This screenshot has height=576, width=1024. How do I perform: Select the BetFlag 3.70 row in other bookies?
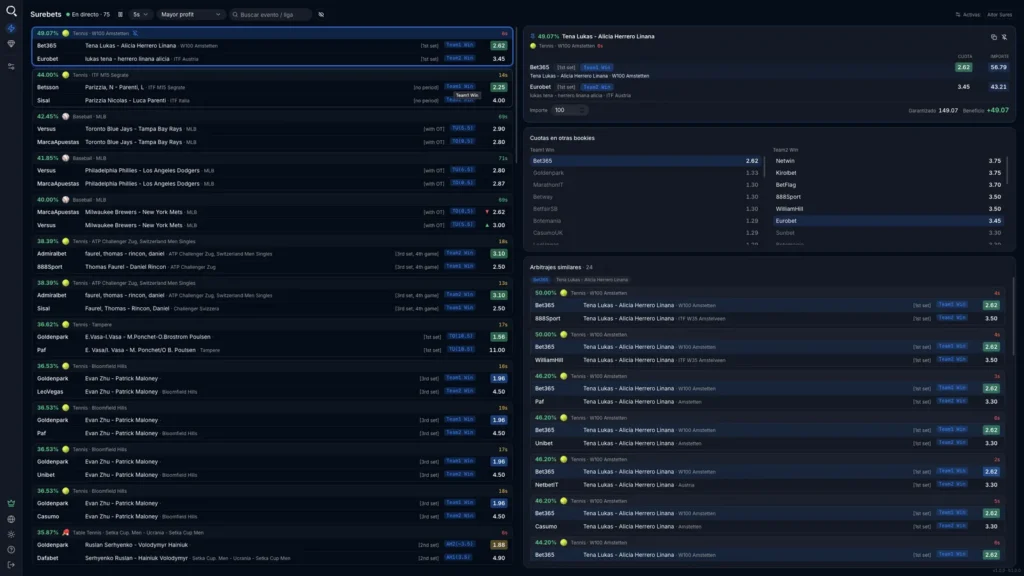tap(888, 185)
